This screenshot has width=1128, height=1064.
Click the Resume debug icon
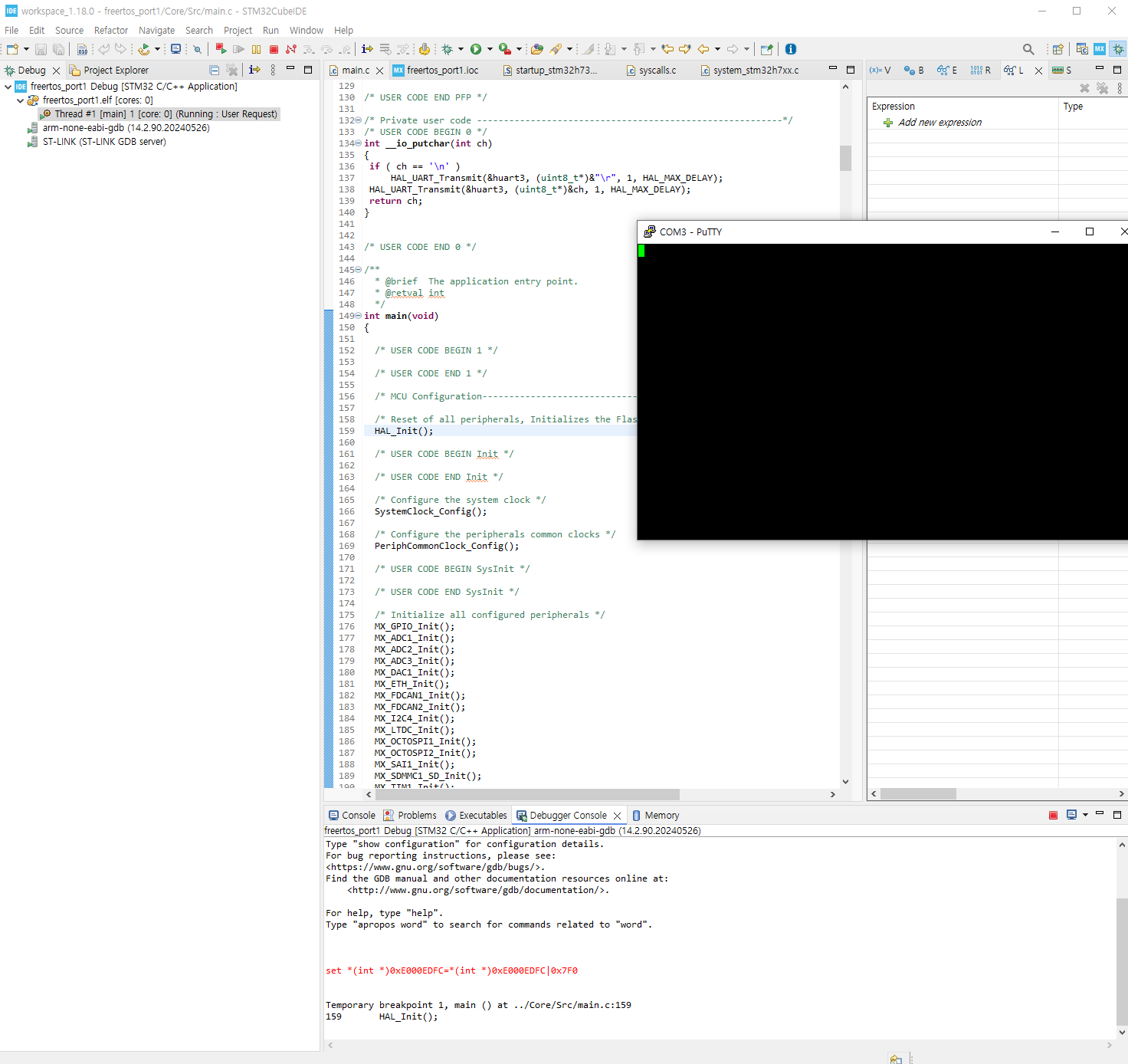(x=238, y=49)
